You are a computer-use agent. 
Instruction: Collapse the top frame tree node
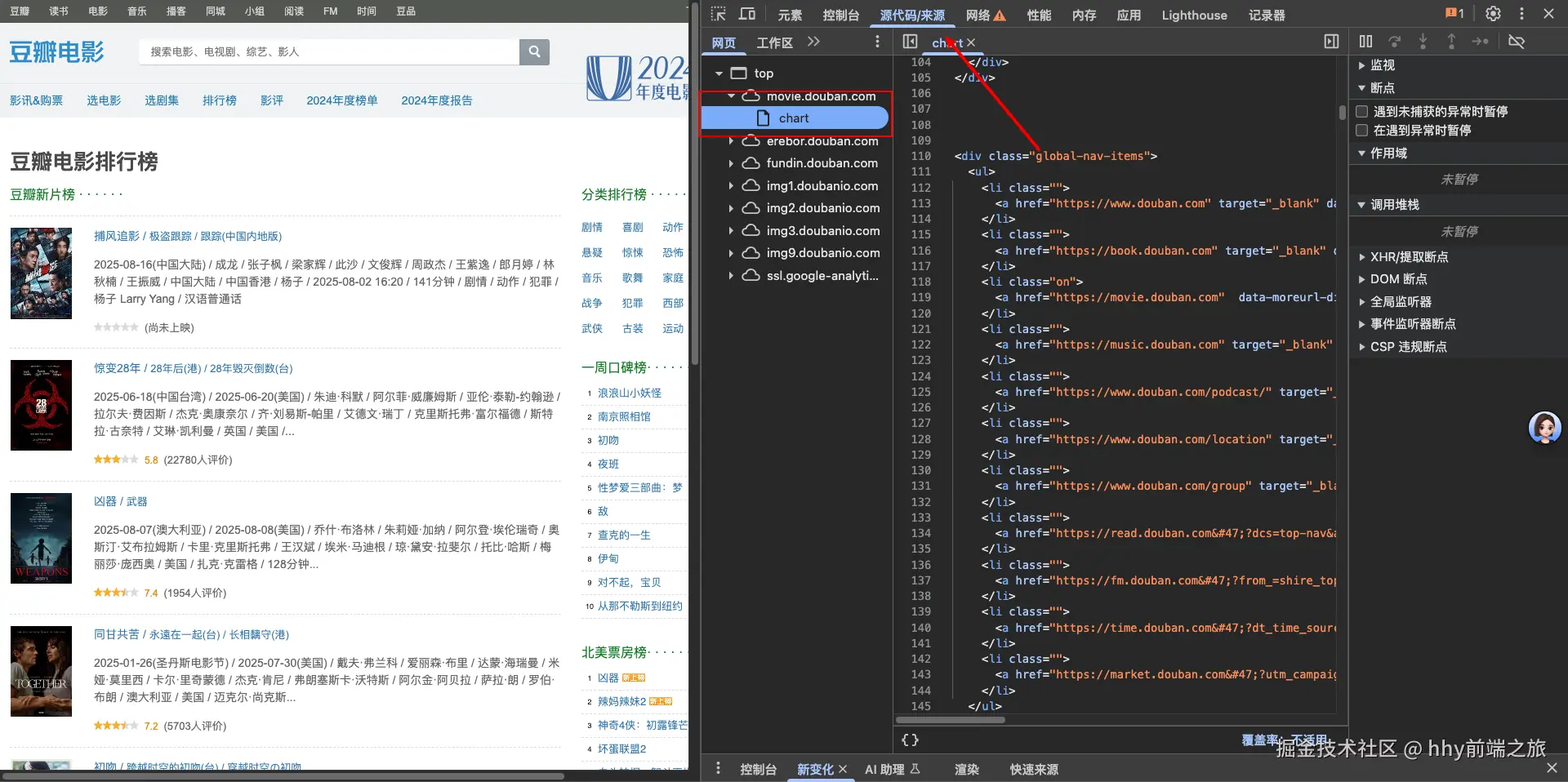[x=719, y=73]
